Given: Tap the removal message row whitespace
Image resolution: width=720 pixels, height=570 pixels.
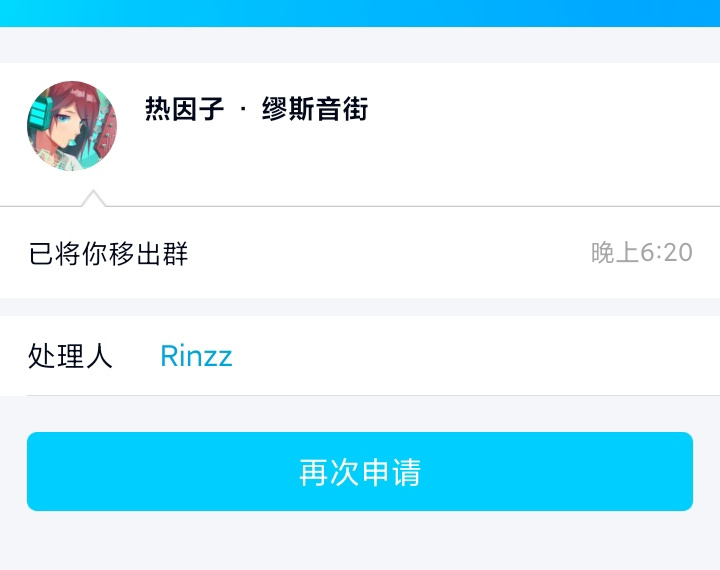Looking at the screenshot, I should click(x=390, y=253).
